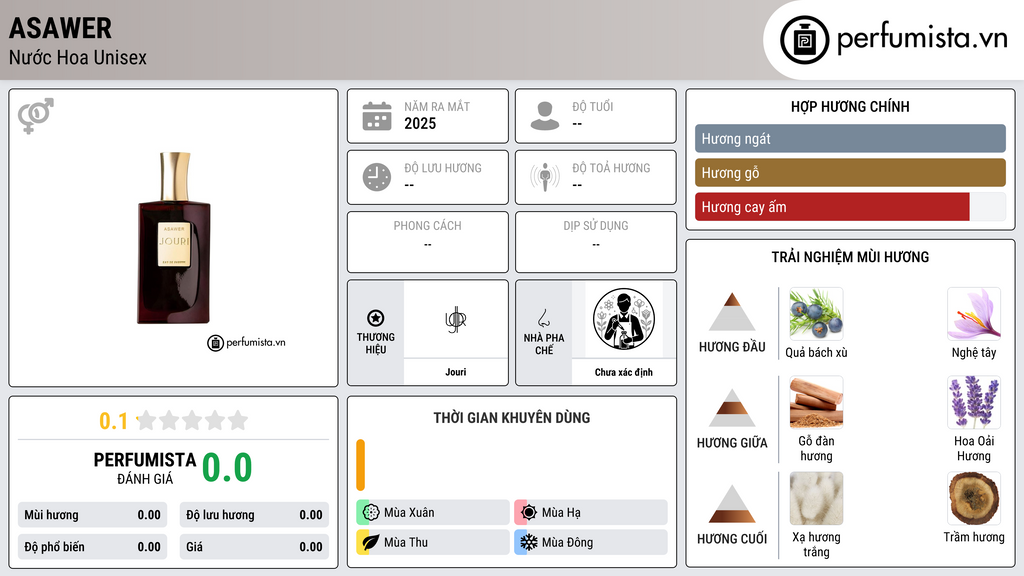The height and width of the screenshot is (576, 1024).
Task: Click the THỜI GIAN KHUYÊN DÙNG heading
Action: pyautogui.click(x=512, y=418)
